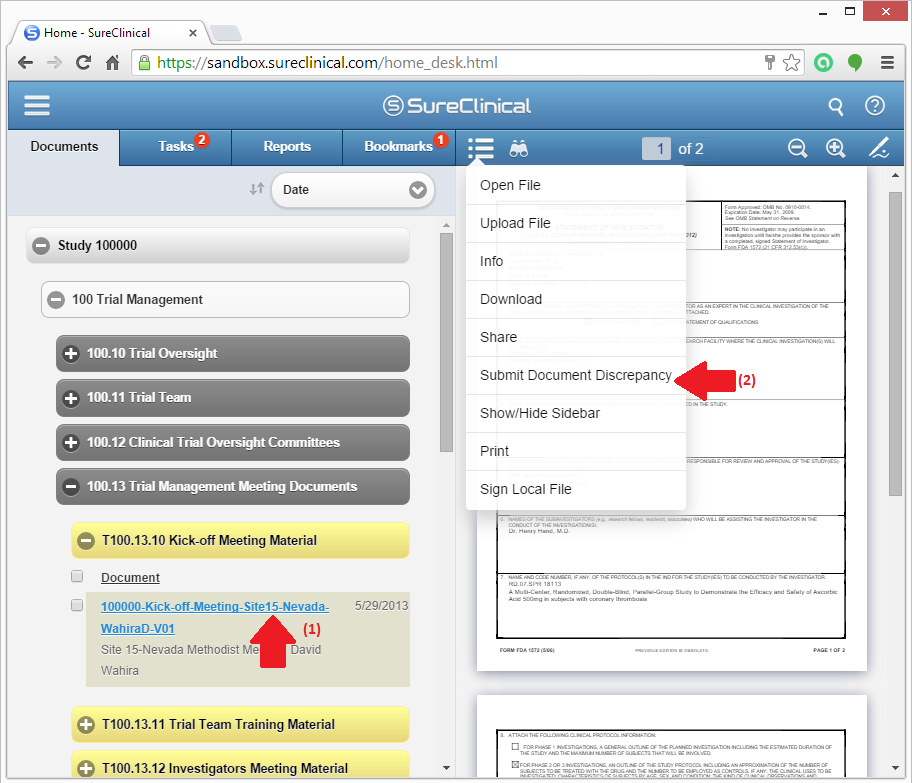912x783 pixels.
Task: Click the browser forward arrow
Action: (54, 63)
